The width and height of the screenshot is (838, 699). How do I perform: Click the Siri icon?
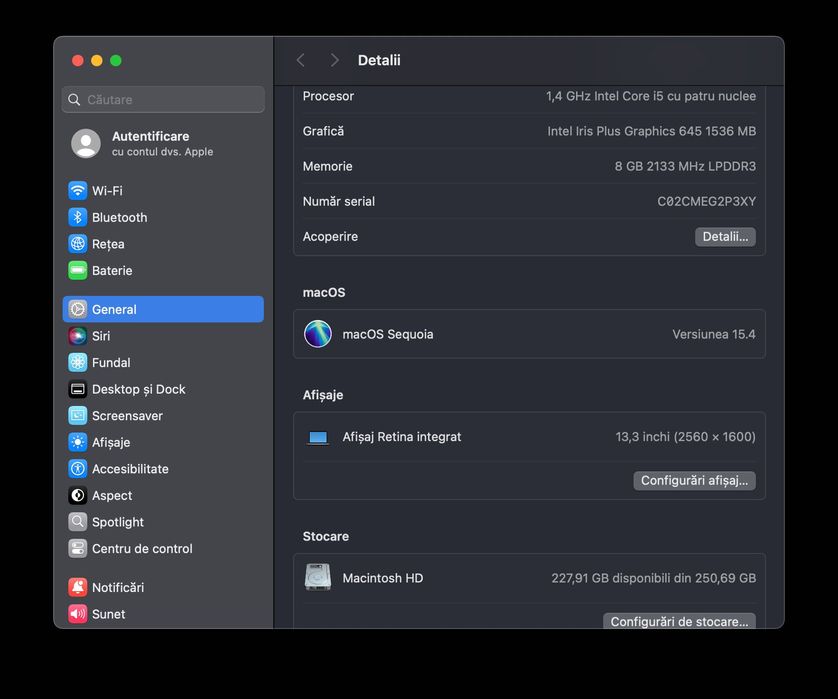[77, 336]
